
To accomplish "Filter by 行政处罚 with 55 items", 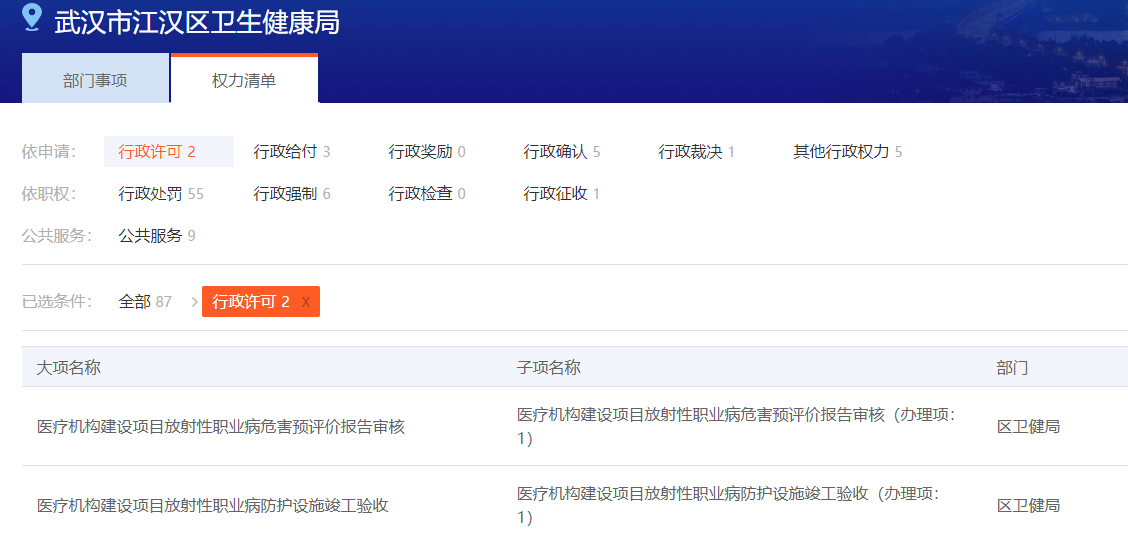I will [160, 194].
